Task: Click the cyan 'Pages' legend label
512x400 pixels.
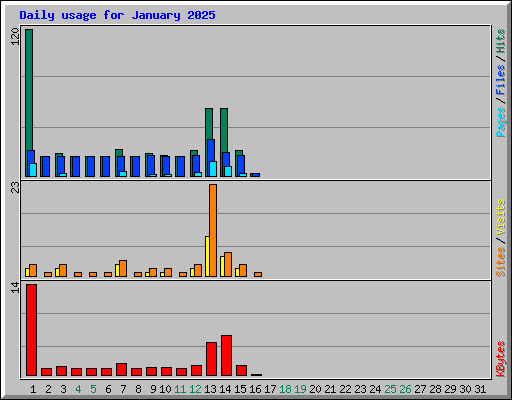Action: coord(500,122)
